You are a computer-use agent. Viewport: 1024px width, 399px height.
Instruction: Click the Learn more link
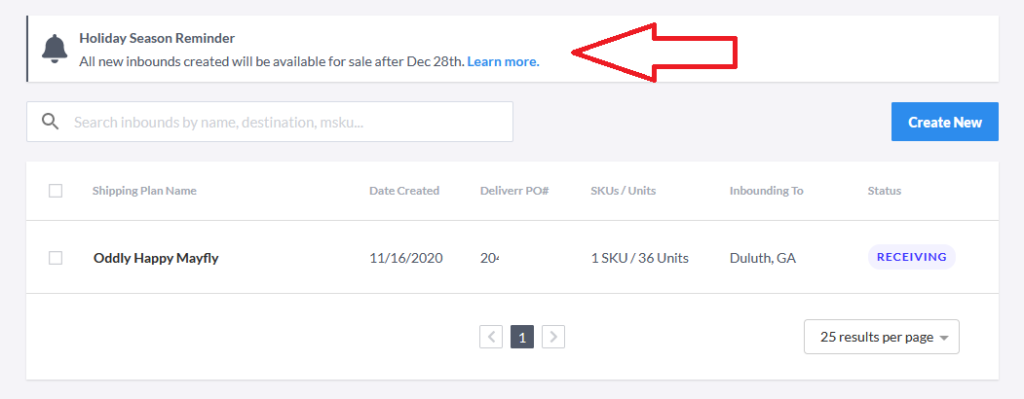(503, 62)
